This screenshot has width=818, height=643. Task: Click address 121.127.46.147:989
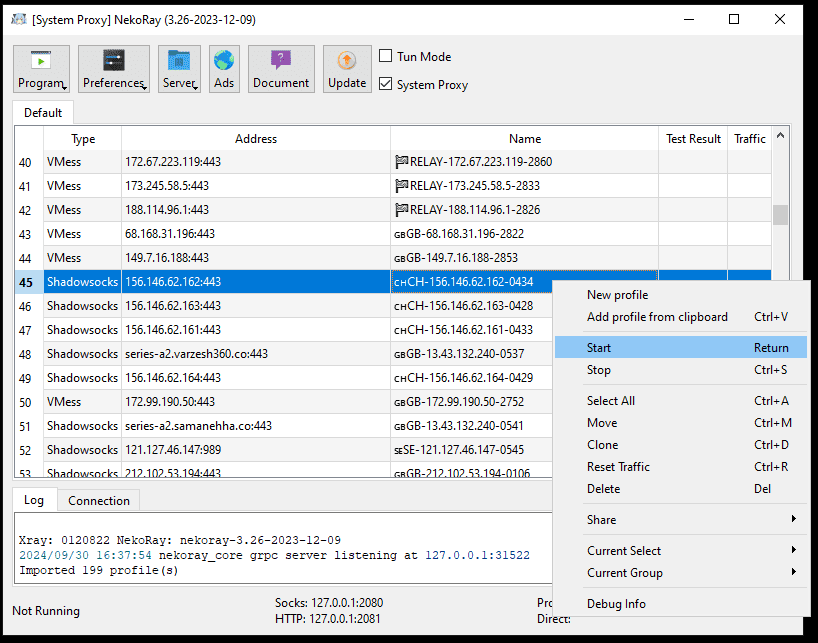(x=173, y=450)
